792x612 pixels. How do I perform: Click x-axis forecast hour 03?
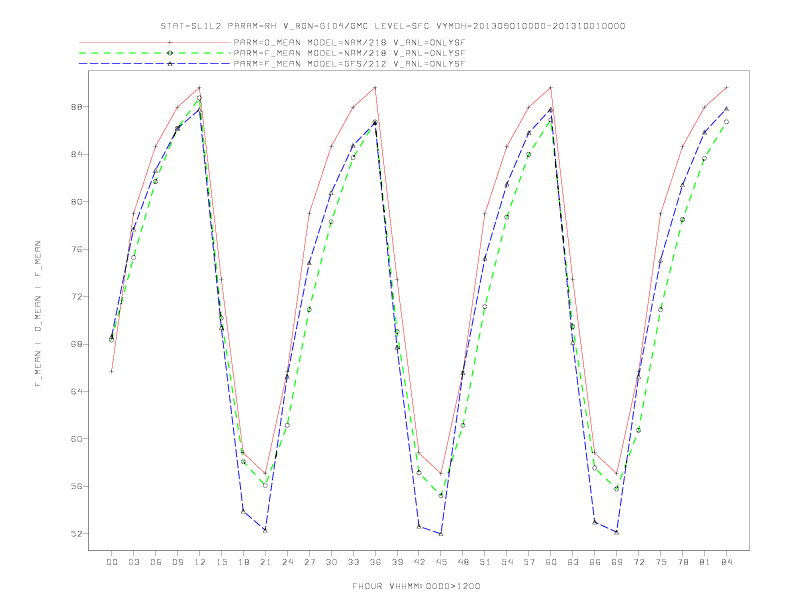(133, 562)
